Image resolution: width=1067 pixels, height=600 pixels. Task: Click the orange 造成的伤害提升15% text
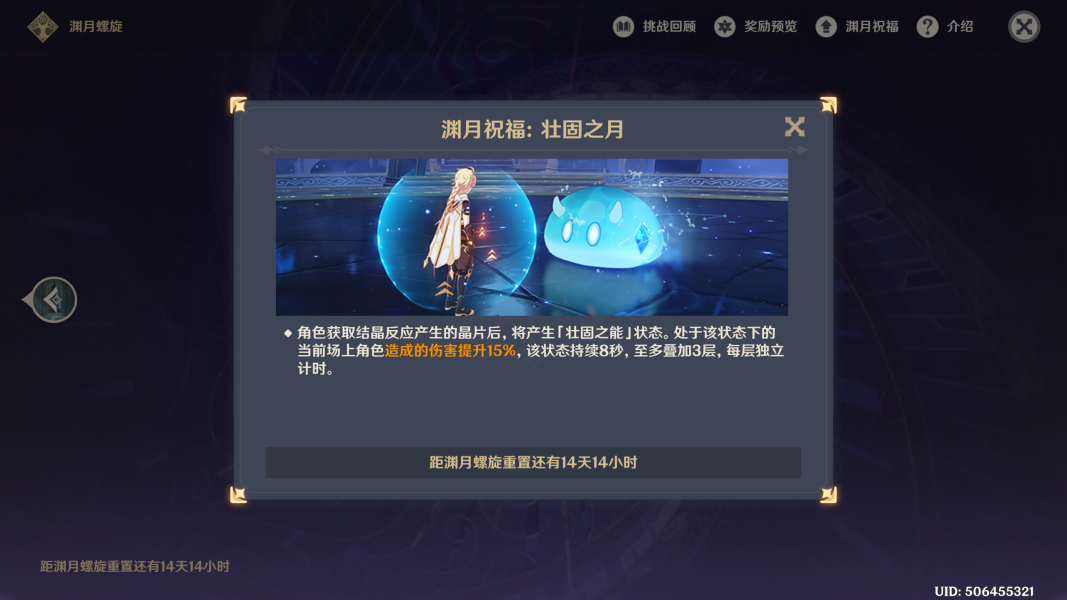(450, 351)
